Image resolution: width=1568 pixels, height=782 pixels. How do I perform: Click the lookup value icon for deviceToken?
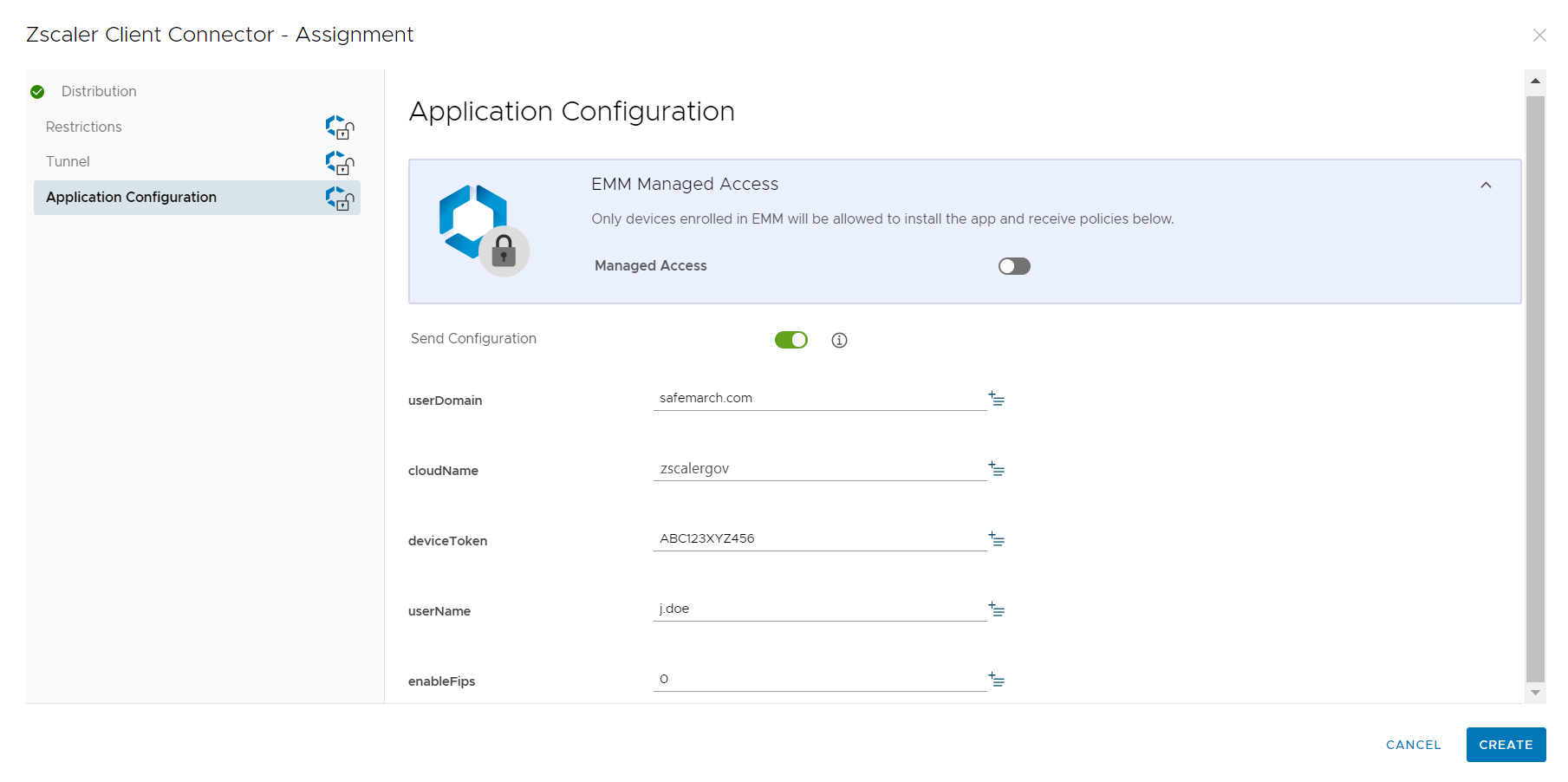click(x=997, y=539)
